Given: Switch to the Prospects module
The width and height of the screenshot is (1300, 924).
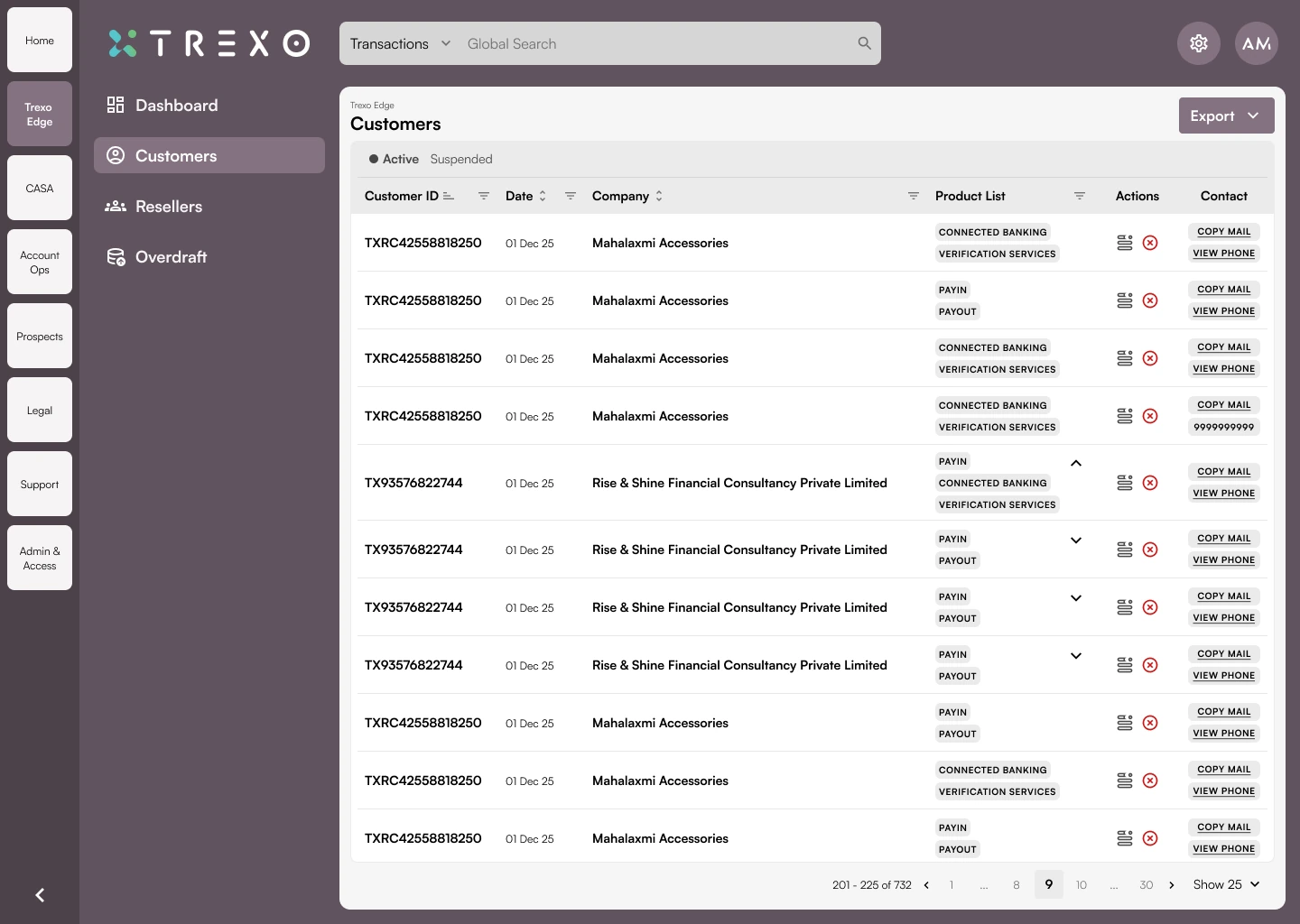Looking at the screenshot, I should (x=40, y=336).
